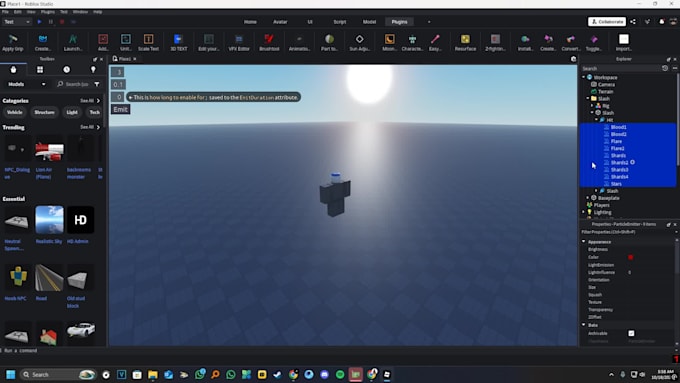680x383 pixels.
Task: Click the Explorer search history icon
Action: tap(665, 69)
